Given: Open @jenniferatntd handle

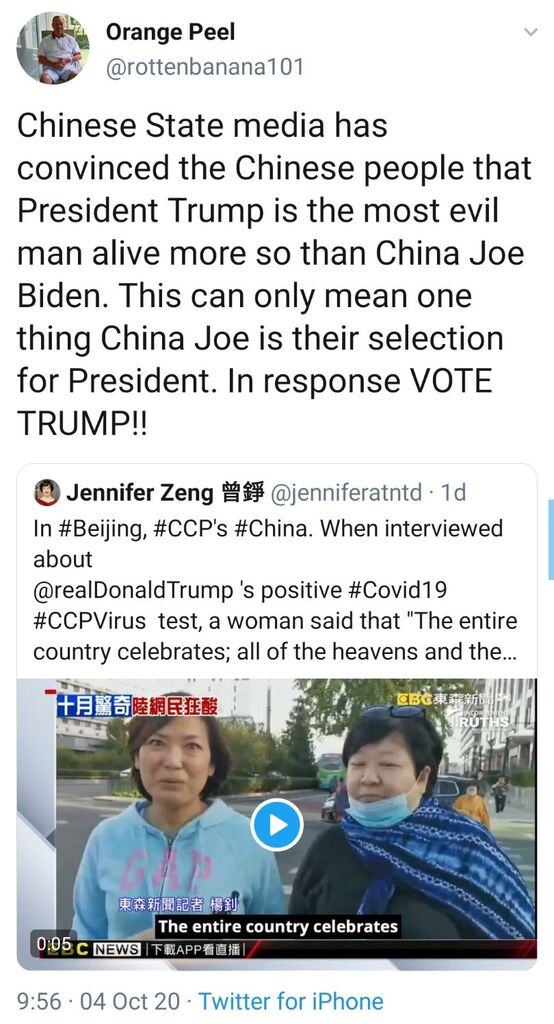Looking at the screenshot, I should click(x=346, y=493).
